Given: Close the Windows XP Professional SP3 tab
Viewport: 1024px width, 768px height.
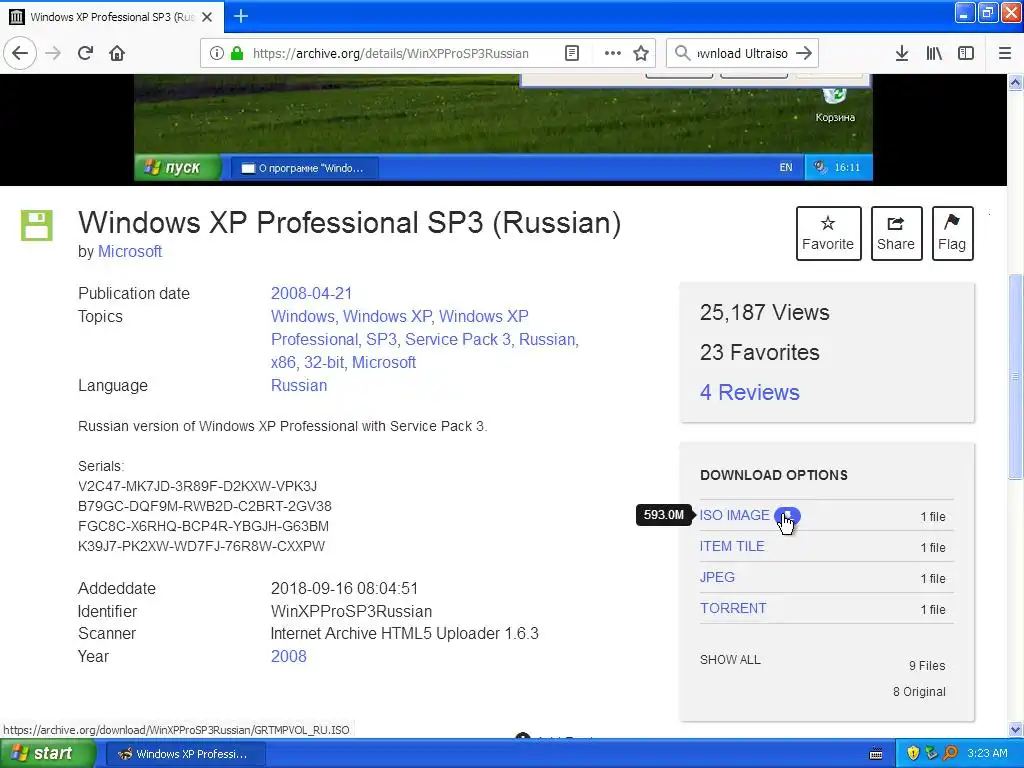Looking at the screenshot, I should click(x=207, y=17).
